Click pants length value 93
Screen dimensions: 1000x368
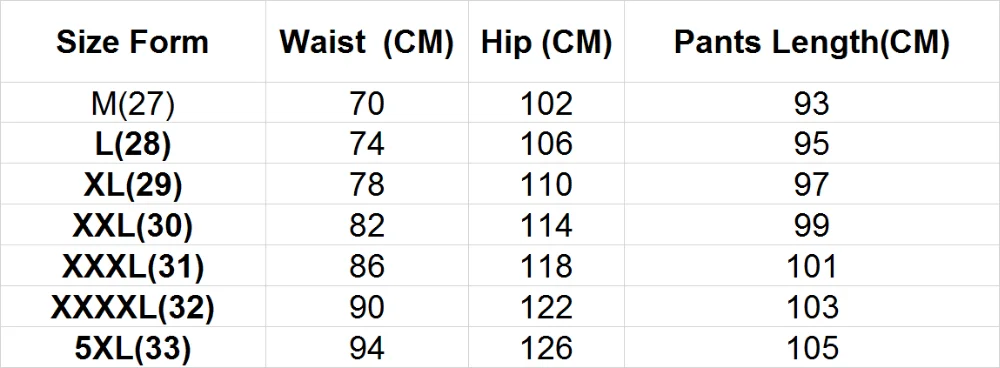coord(811,103)
